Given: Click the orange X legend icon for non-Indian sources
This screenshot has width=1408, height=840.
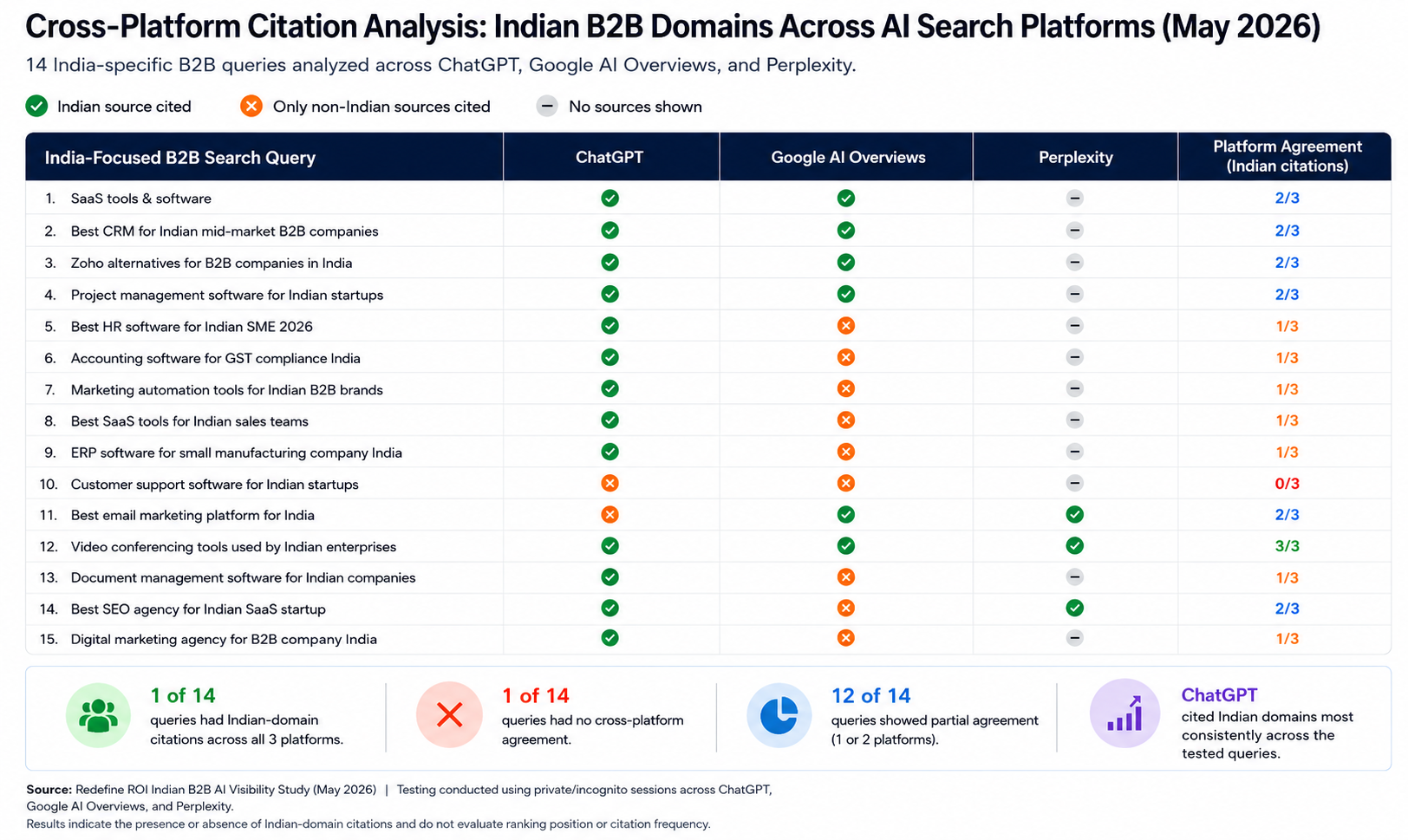Looking at the screenshot, I should 251,106.
